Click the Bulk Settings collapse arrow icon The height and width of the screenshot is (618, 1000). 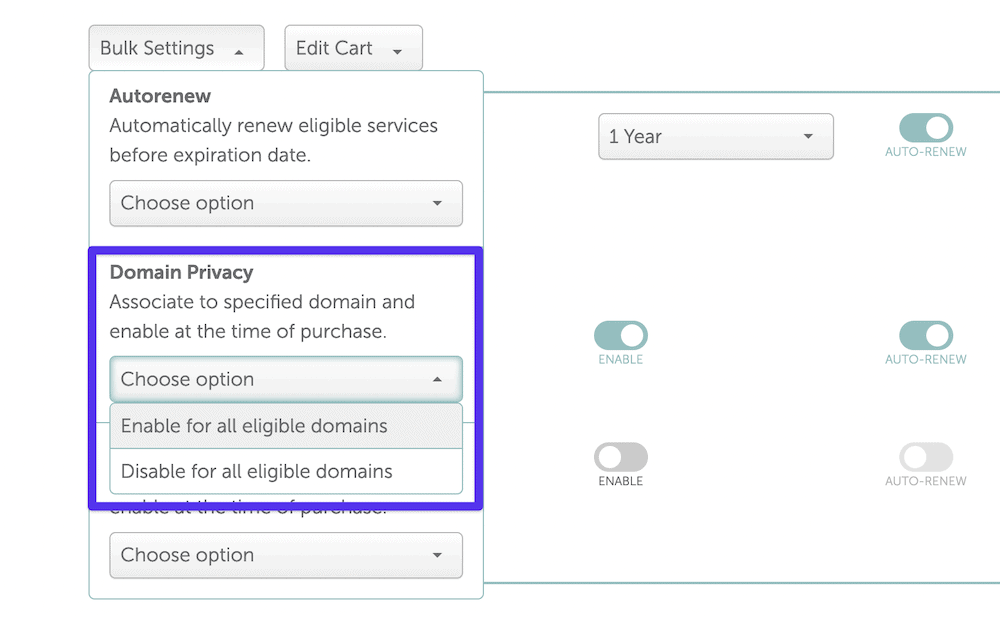click(240, 48)
